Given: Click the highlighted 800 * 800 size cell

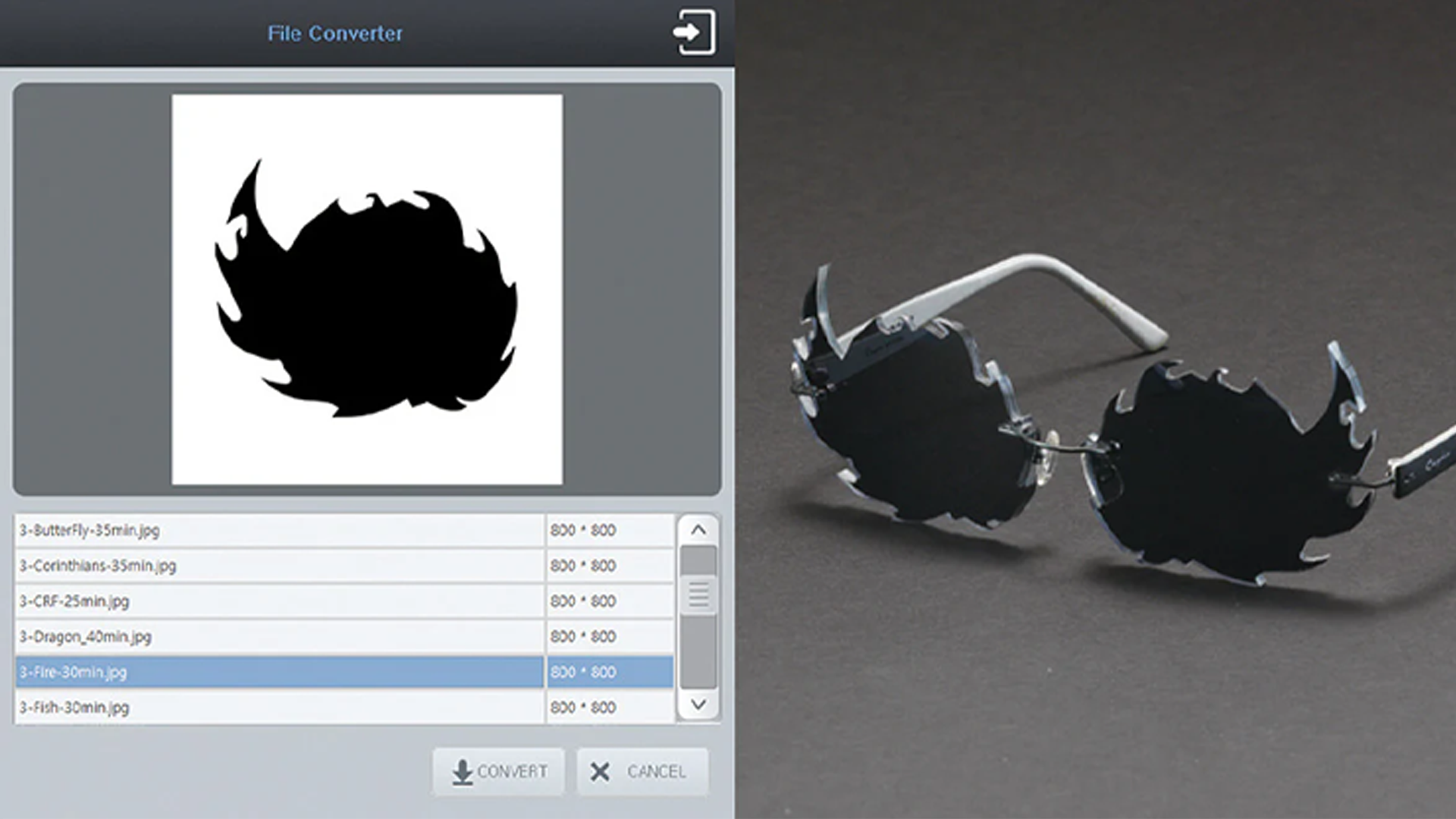Looking at the screenshot, I should pyautogui.click(x=583, y=672).
